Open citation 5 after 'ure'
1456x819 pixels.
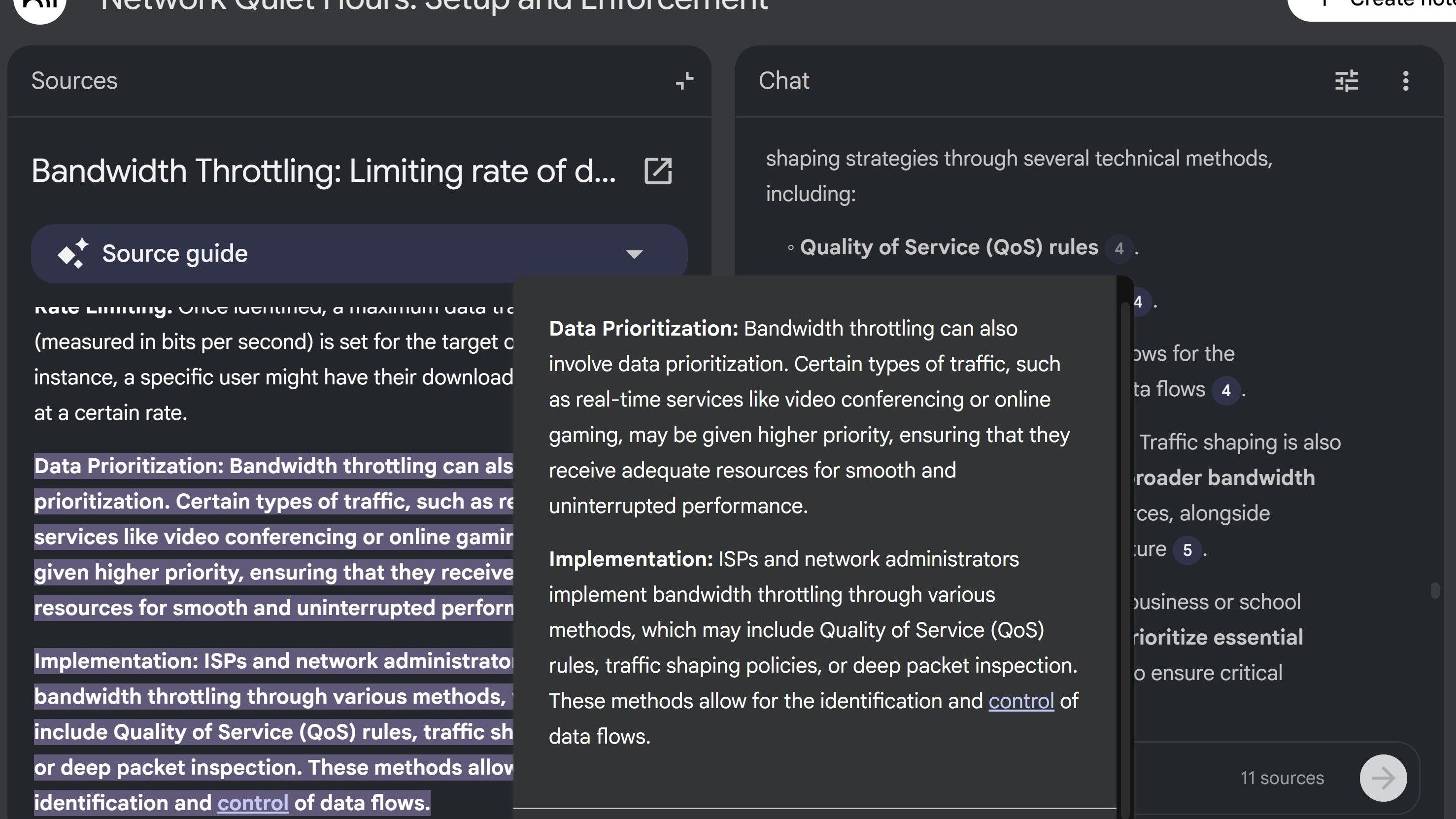pos(1187,550)
